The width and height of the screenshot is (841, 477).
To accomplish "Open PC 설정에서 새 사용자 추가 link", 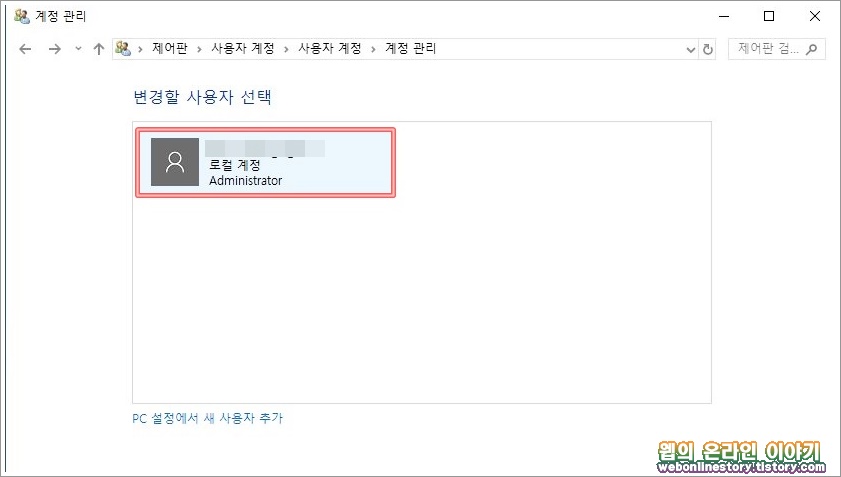I will [x=208, y=418].
